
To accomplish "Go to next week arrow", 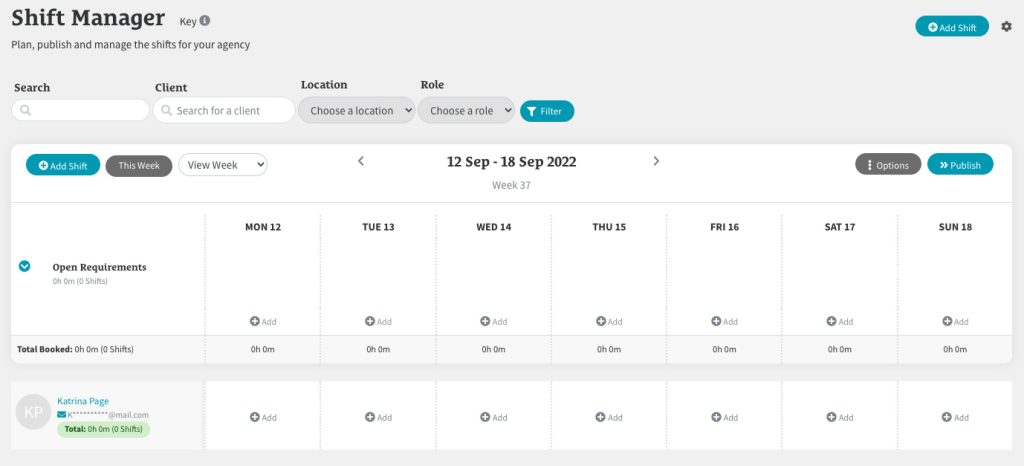I will (x=656, y=161).
